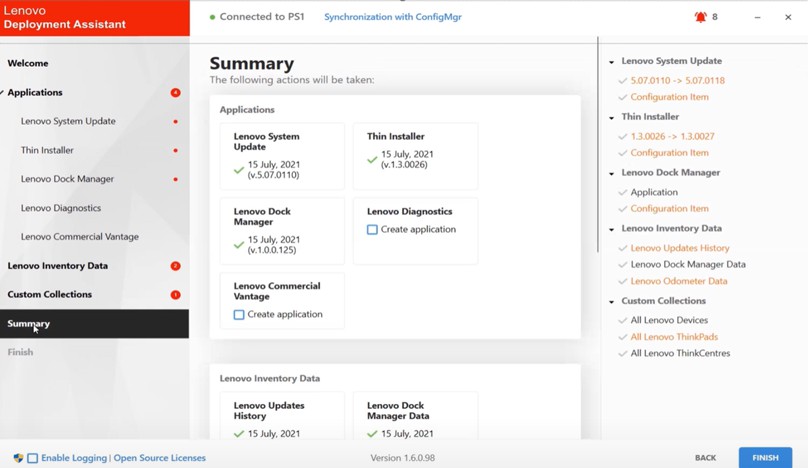
Task: Click the Enable Logging link text
Action: (74, 458)
